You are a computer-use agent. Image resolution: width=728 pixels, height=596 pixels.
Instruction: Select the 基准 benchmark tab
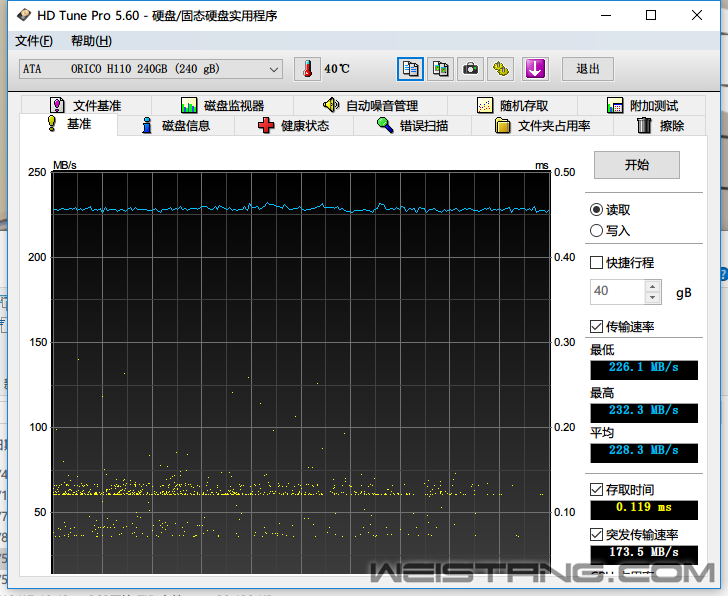[69, 124]
